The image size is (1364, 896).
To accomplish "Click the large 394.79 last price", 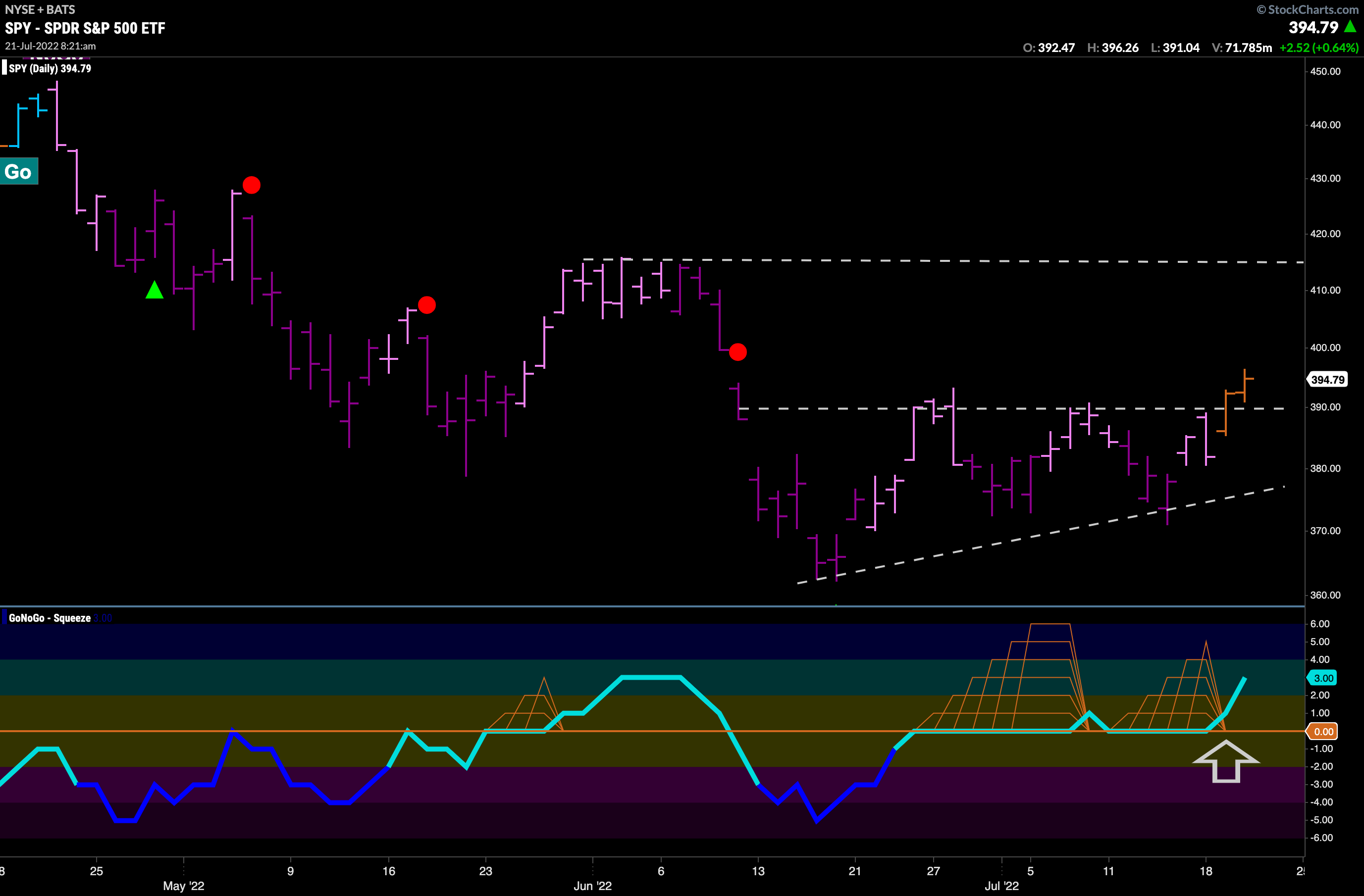I will [1313, 28].
